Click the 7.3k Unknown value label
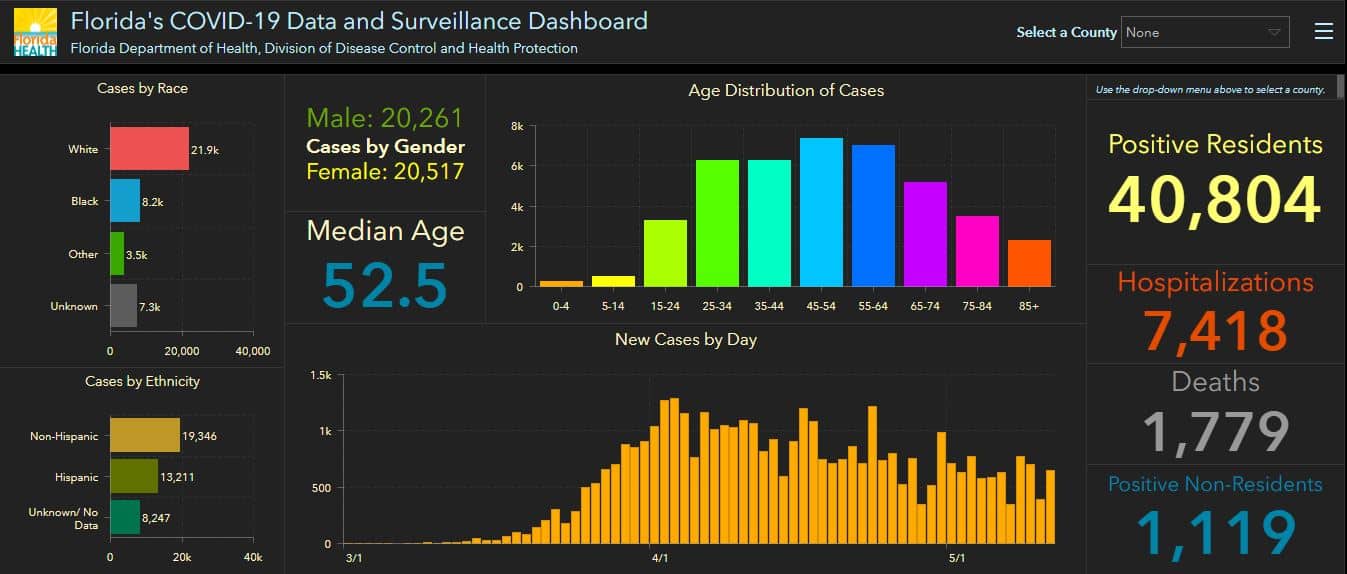 pos(150,306)
